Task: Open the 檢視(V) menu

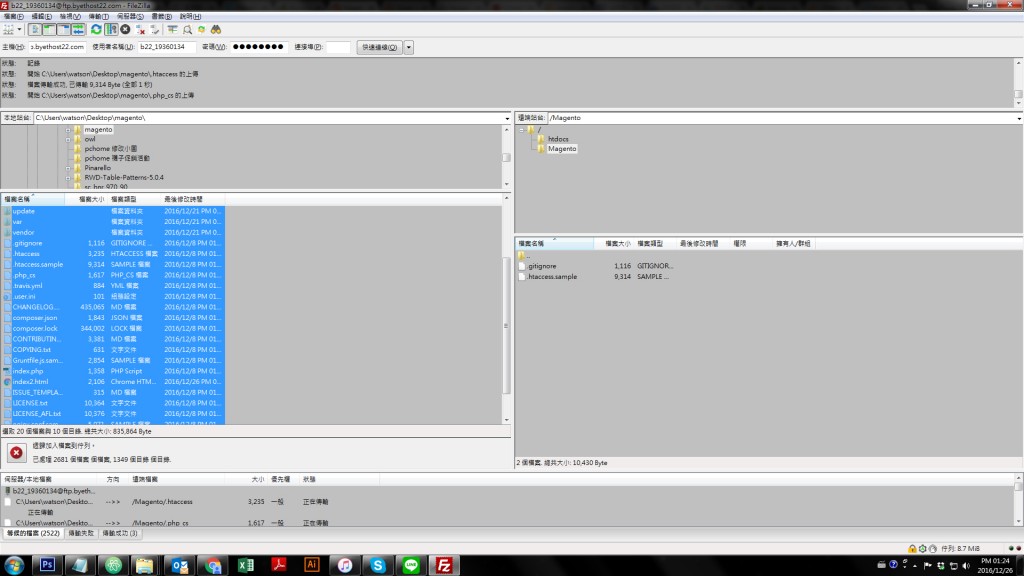Action: [x=70, y=16]
